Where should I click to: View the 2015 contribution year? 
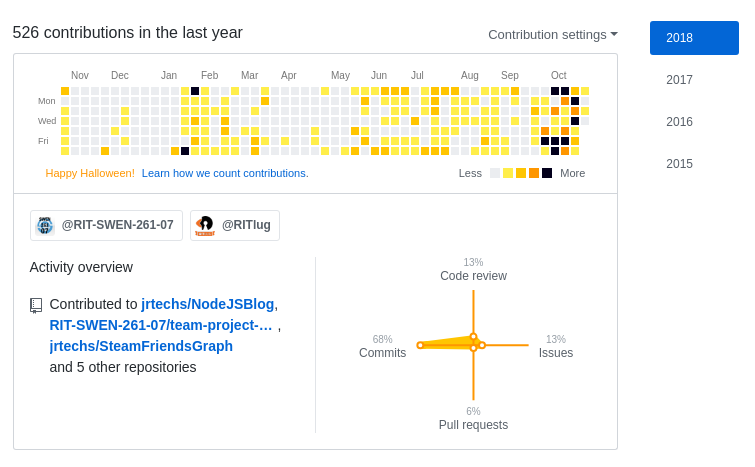click(x=680, y=164)
